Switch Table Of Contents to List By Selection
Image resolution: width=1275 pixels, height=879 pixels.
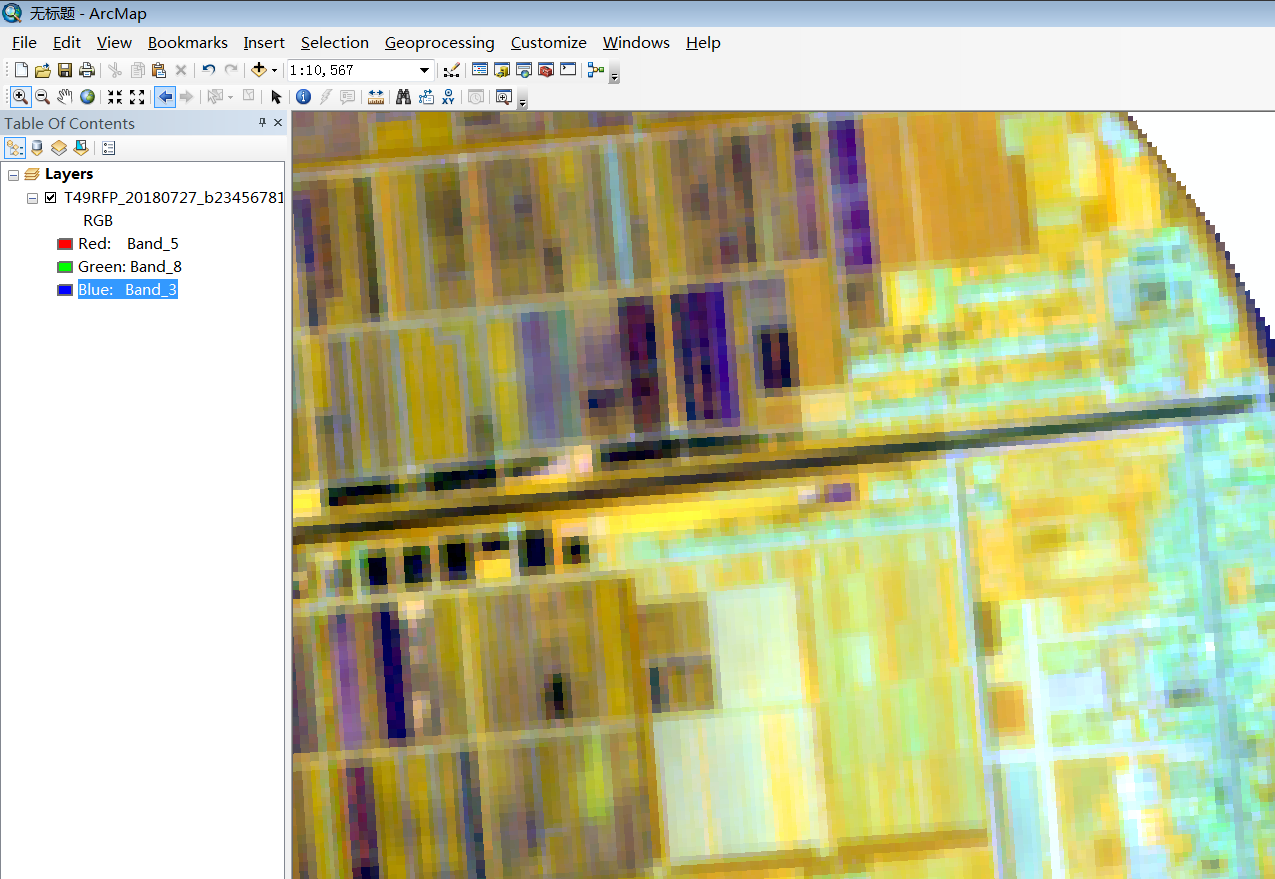pyautogui.click(x=80, y=147)
